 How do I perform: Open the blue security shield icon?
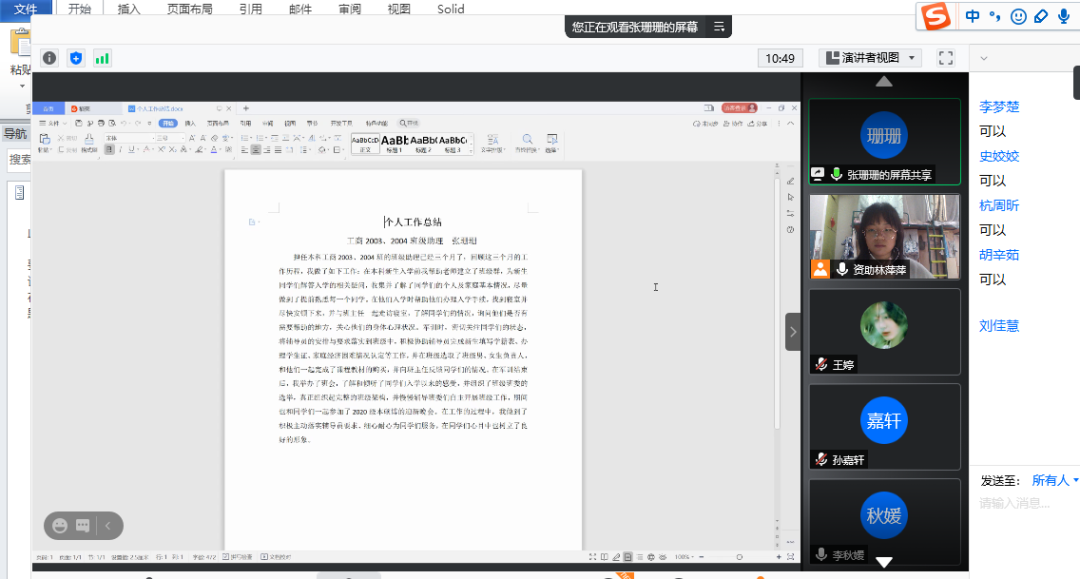coord(76,58)
